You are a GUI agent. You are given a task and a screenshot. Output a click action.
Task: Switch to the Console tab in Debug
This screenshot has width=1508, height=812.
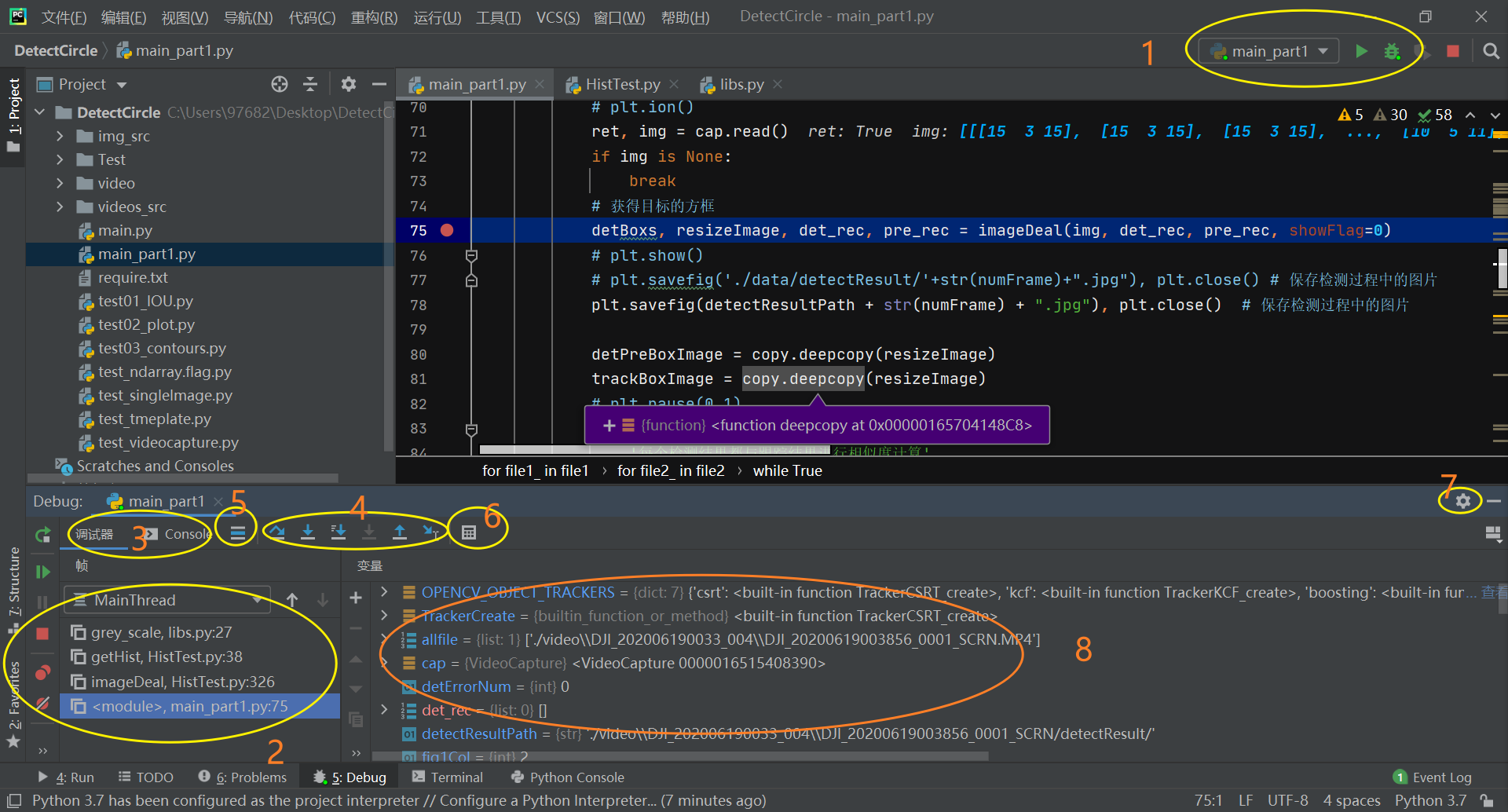pos(178,534)
